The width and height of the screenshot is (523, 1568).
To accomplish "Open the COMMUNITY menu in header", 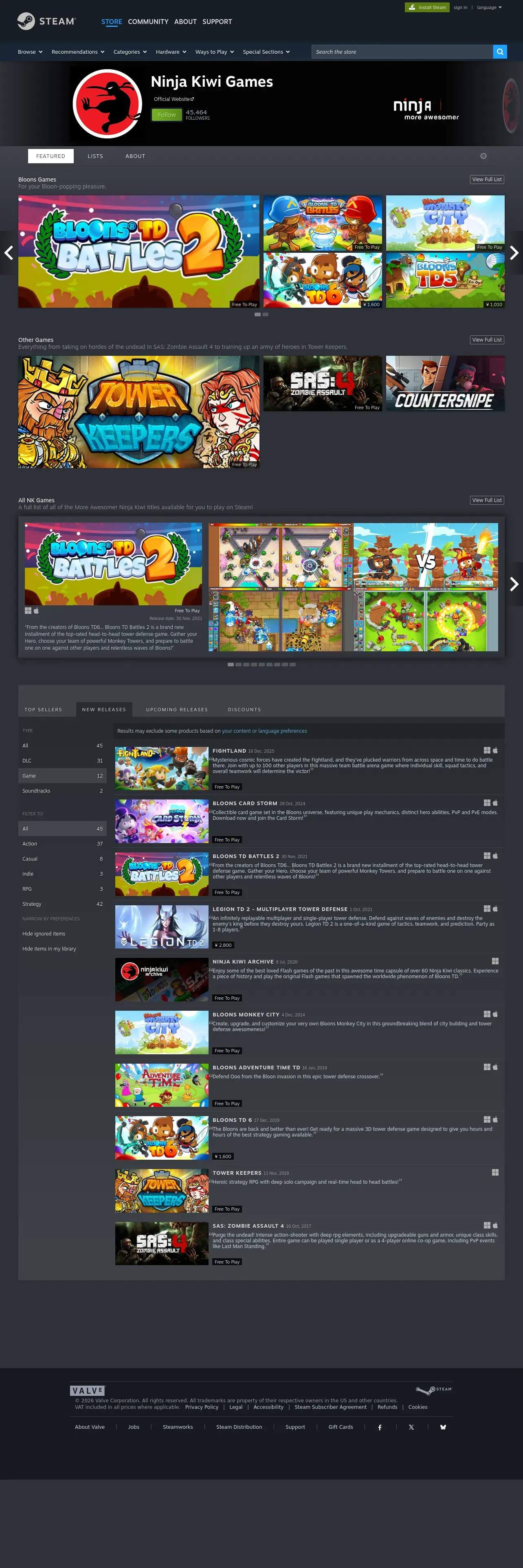I will [x=148, y=22].
